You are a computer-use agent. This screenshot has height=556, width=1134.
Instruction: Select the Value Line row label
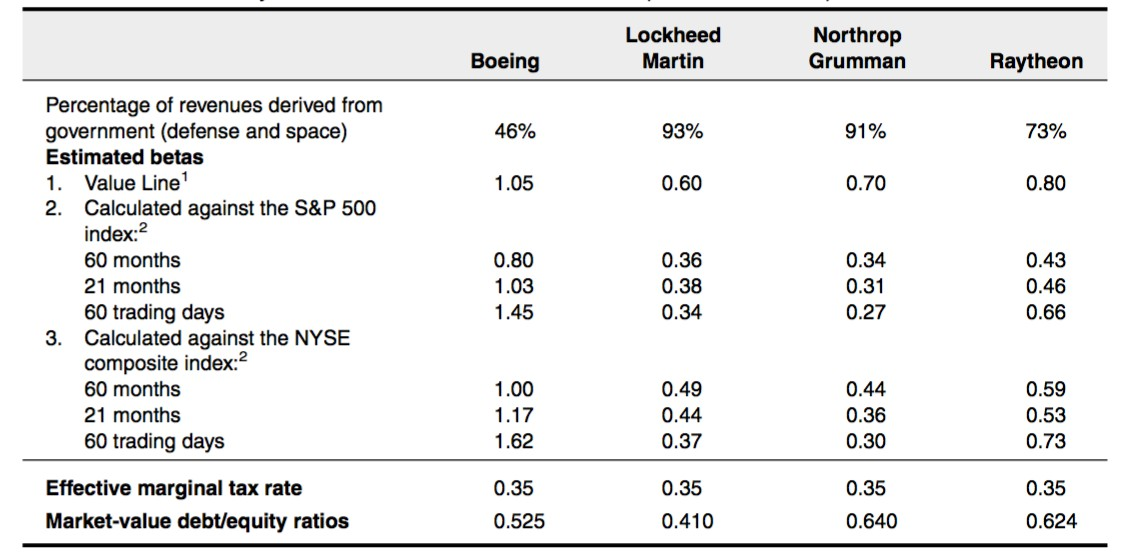click(x=134, y=183)
